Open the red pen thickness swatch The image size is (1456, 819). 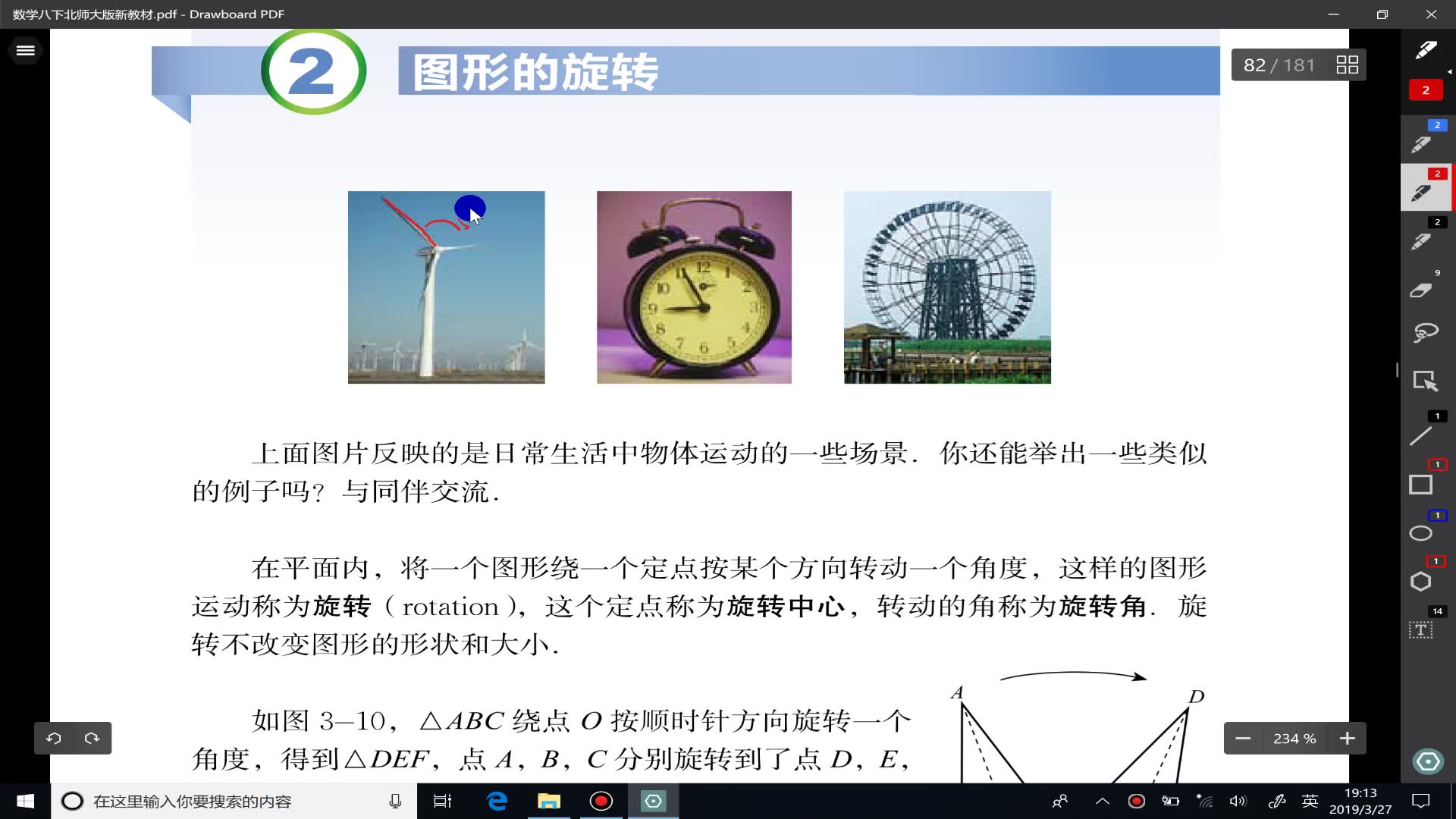tap(1426, 89)
